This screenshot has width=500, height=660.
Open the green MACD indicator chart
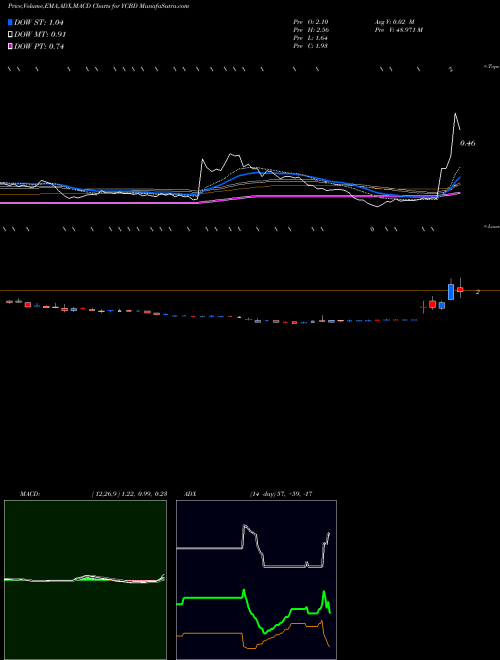pos(85,580)
